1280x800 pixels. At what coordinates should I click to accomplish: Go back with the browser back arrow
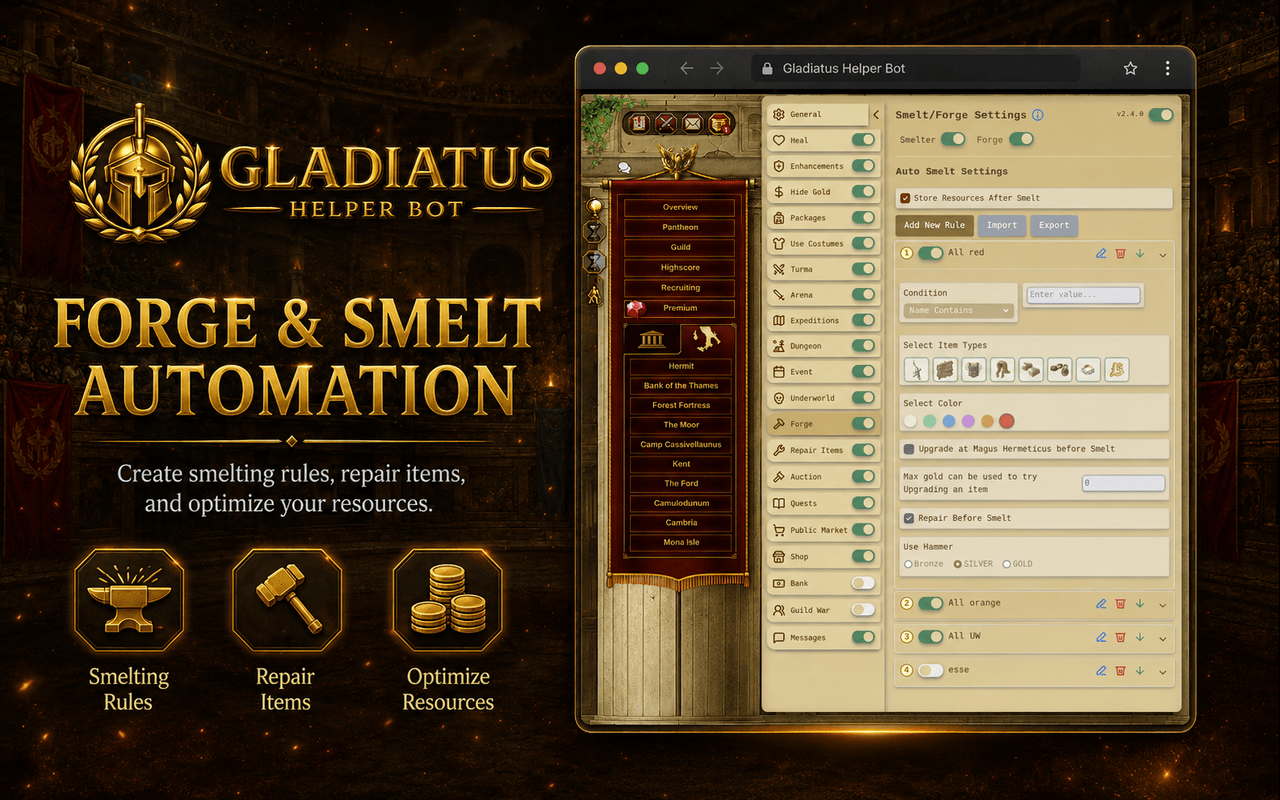[x=686, y=69]
